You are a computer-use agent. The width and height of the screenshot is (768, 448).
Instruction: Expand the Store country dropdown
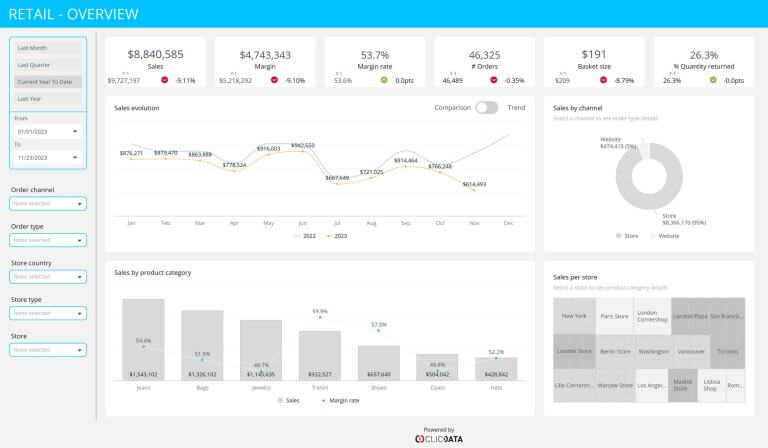[48, 276]
